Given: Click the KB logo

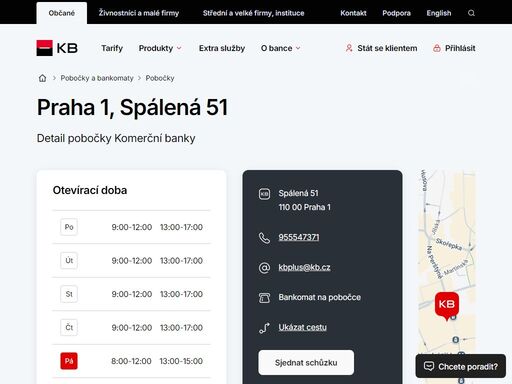Looking at the screenshot, I should click(57, 48).
